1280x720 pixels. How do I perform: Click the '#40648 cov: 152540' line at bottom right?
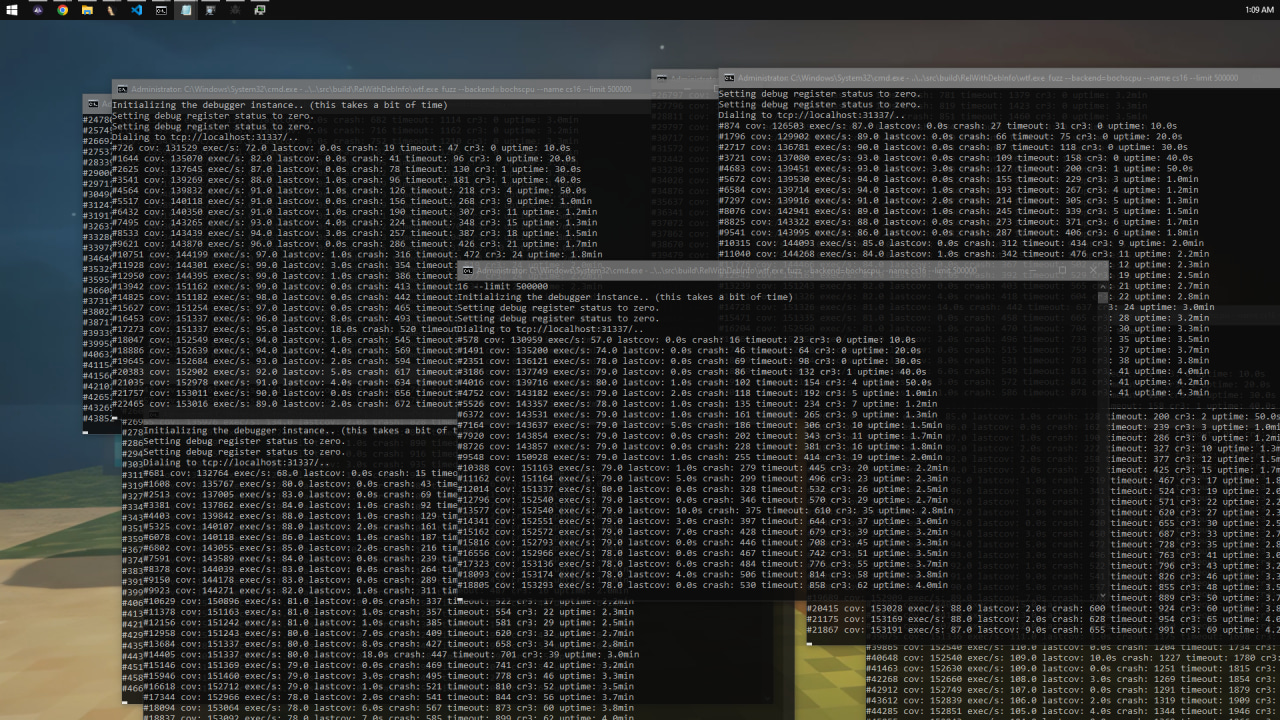[x=1072, y=657]
